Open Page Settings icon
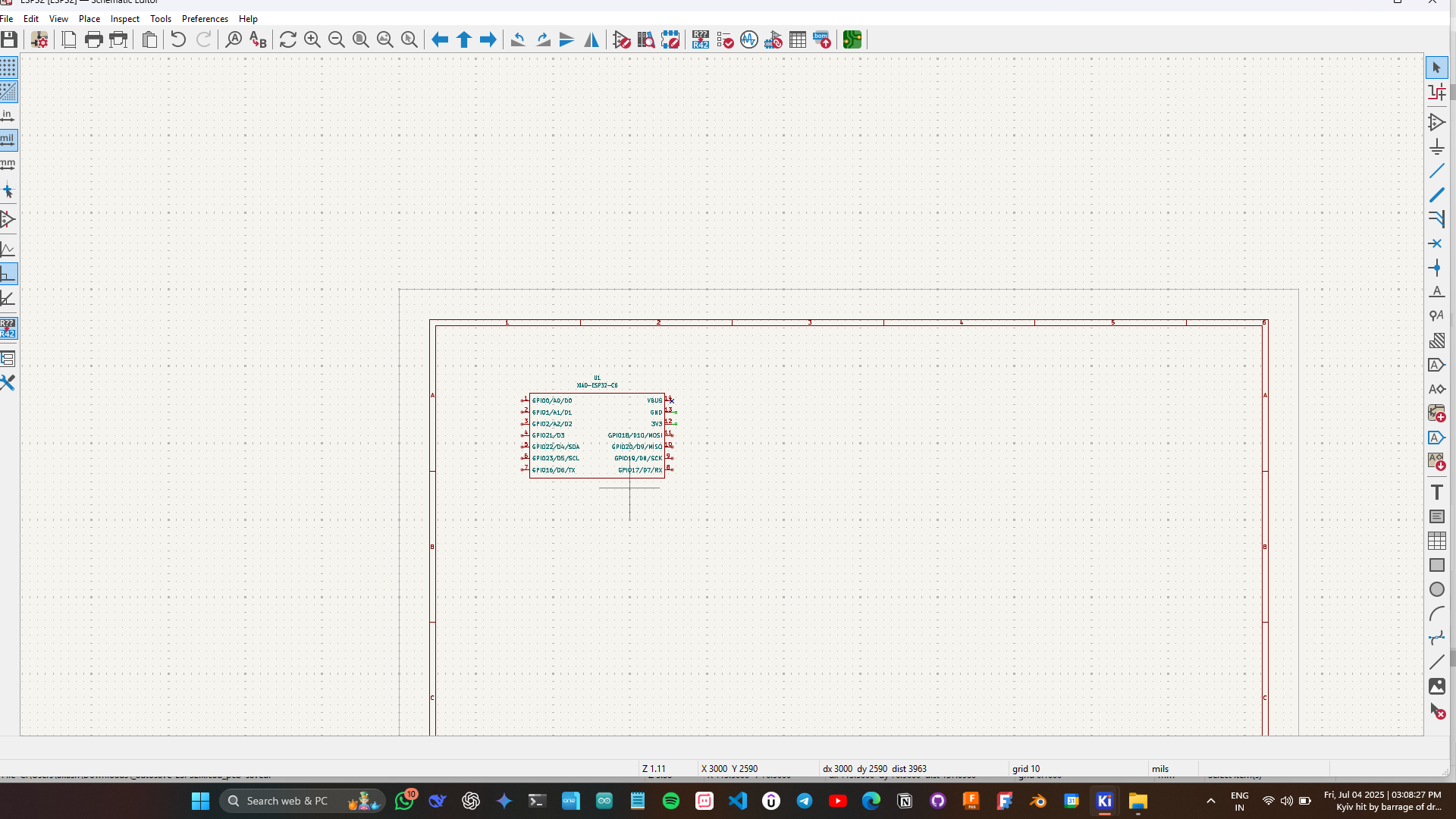 69,39
